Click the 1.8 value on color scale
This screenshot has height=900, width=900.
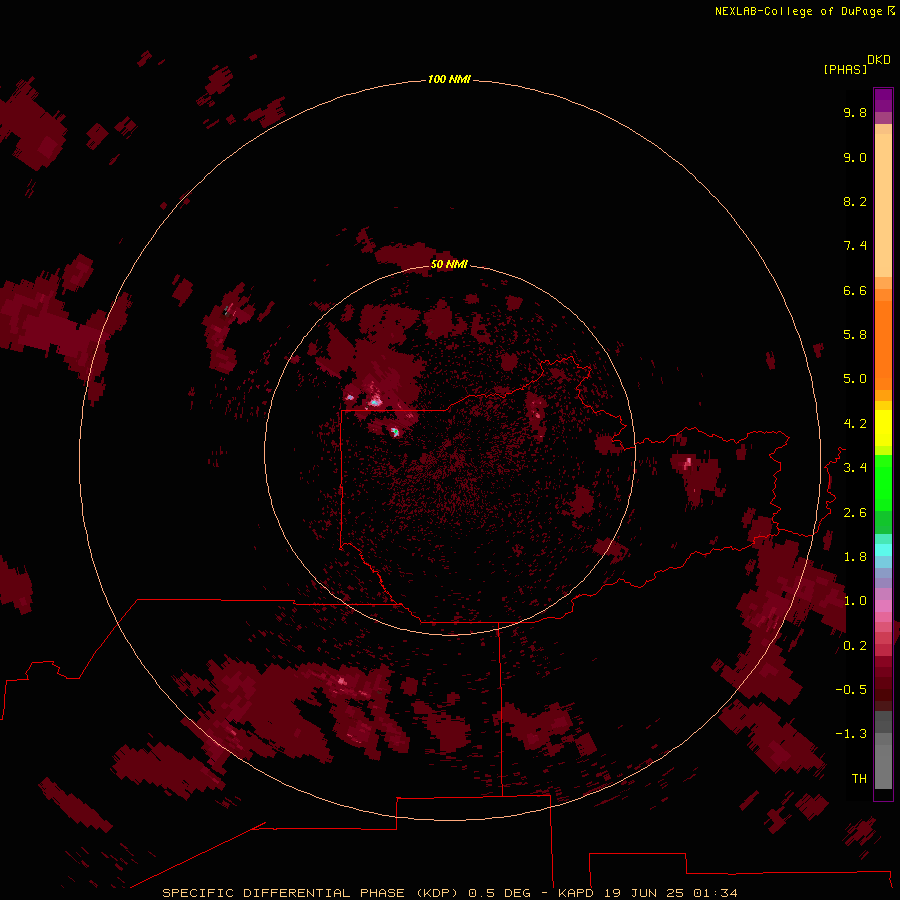855,557
